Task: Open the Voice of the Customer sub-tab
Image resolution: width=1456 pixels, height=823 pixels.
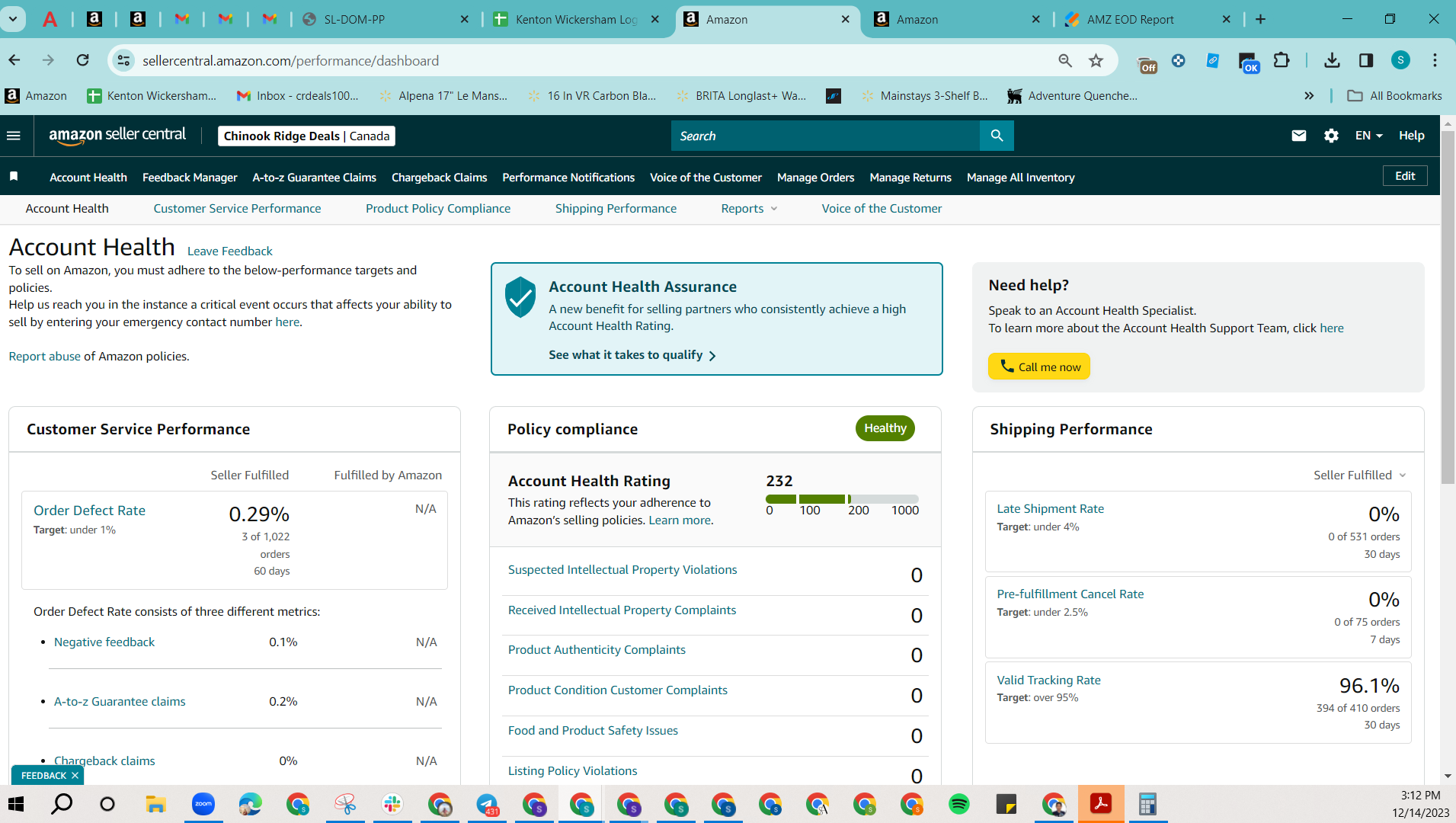Action: [882, 208]
